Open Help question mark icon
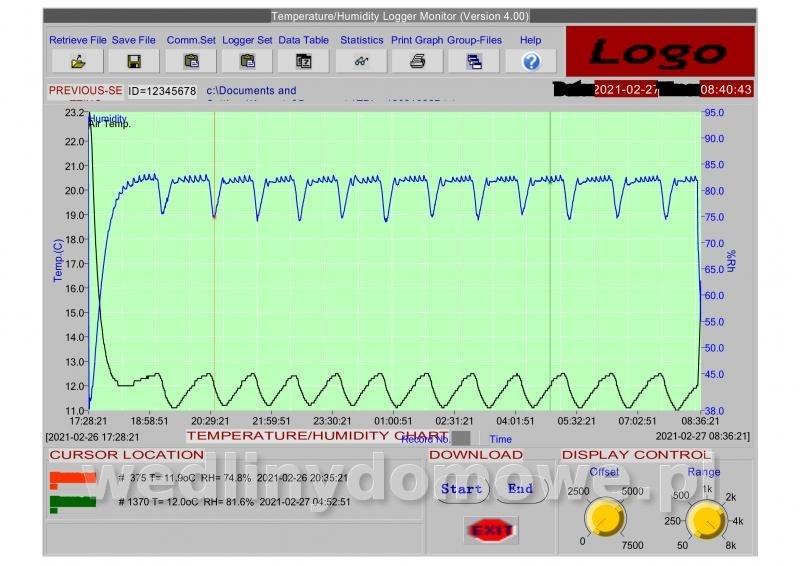This screenshot has height=566, width=800. [x=531, y=62]
